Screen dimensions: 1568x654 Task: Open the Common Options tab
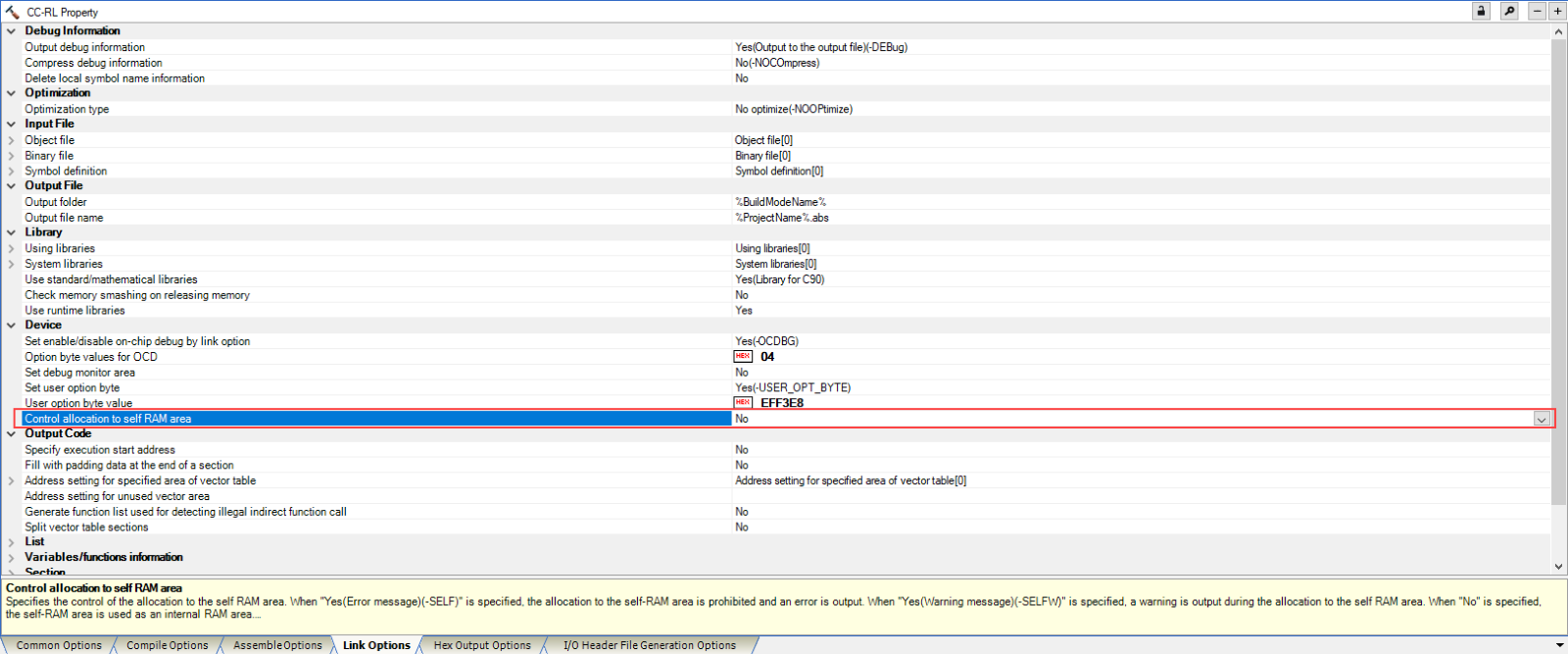(59, 645)
